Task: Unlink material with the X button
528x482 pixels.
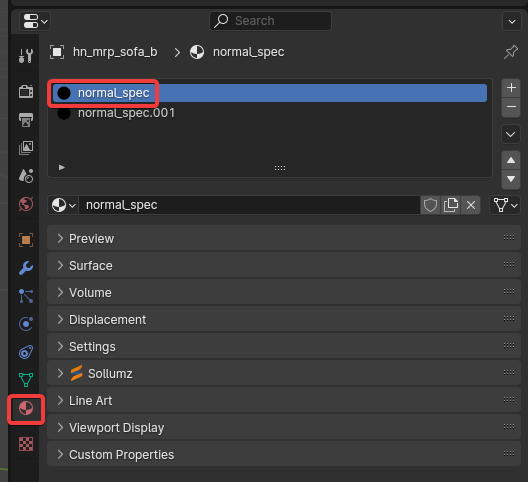Action: 471,205
